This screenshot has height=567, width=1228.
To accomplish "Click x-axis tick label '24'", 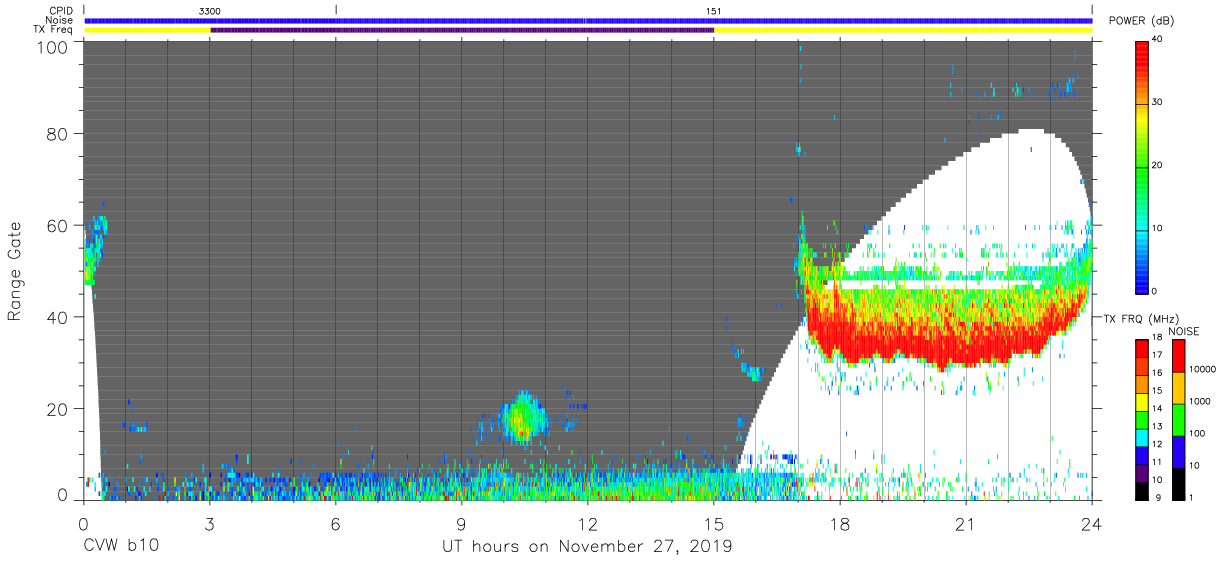I will click(x=1092, y=522).
